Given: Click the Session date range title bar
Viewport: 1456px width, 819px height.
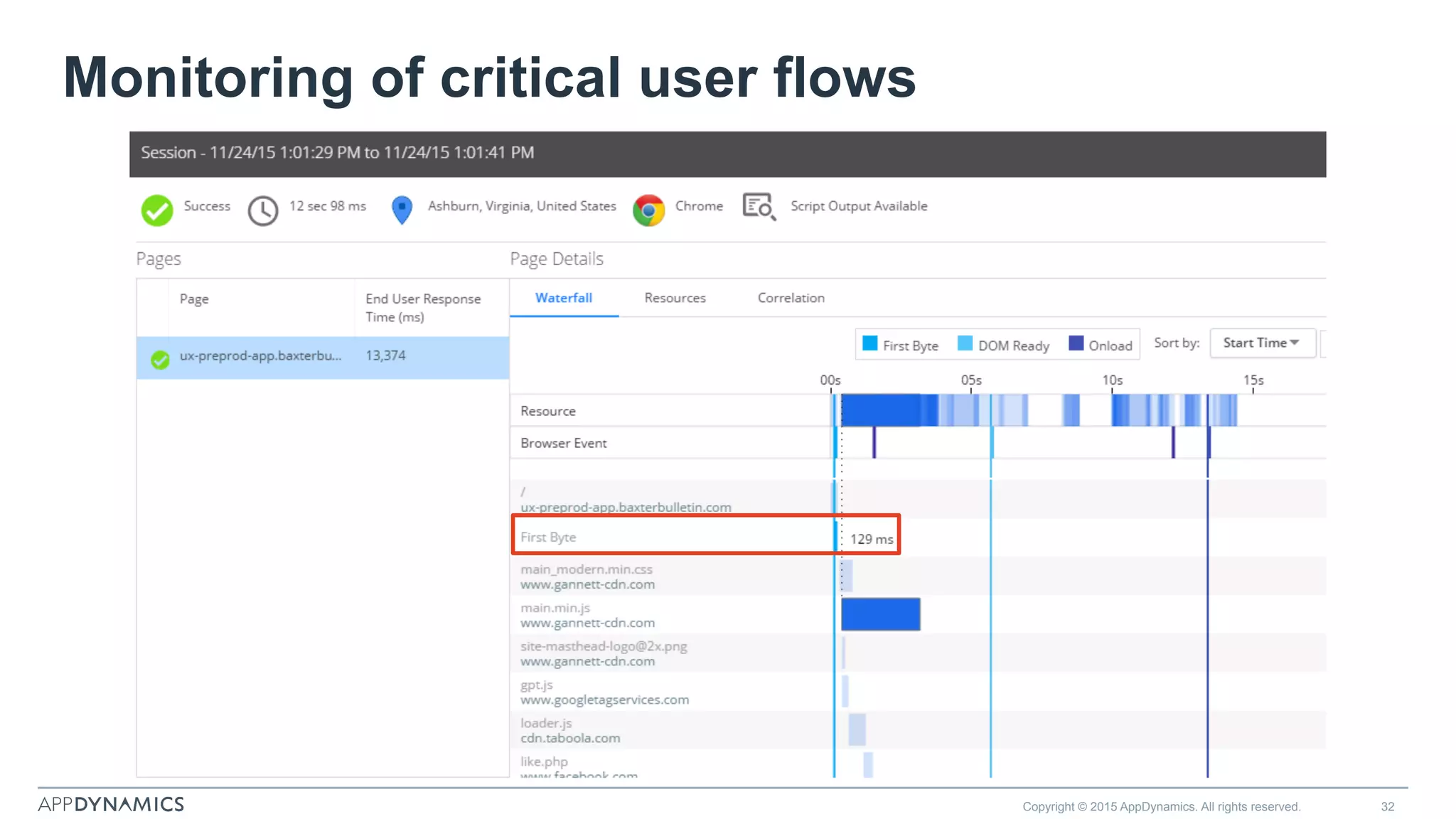Looking at the screenshot, I should (x=727, y=154).
